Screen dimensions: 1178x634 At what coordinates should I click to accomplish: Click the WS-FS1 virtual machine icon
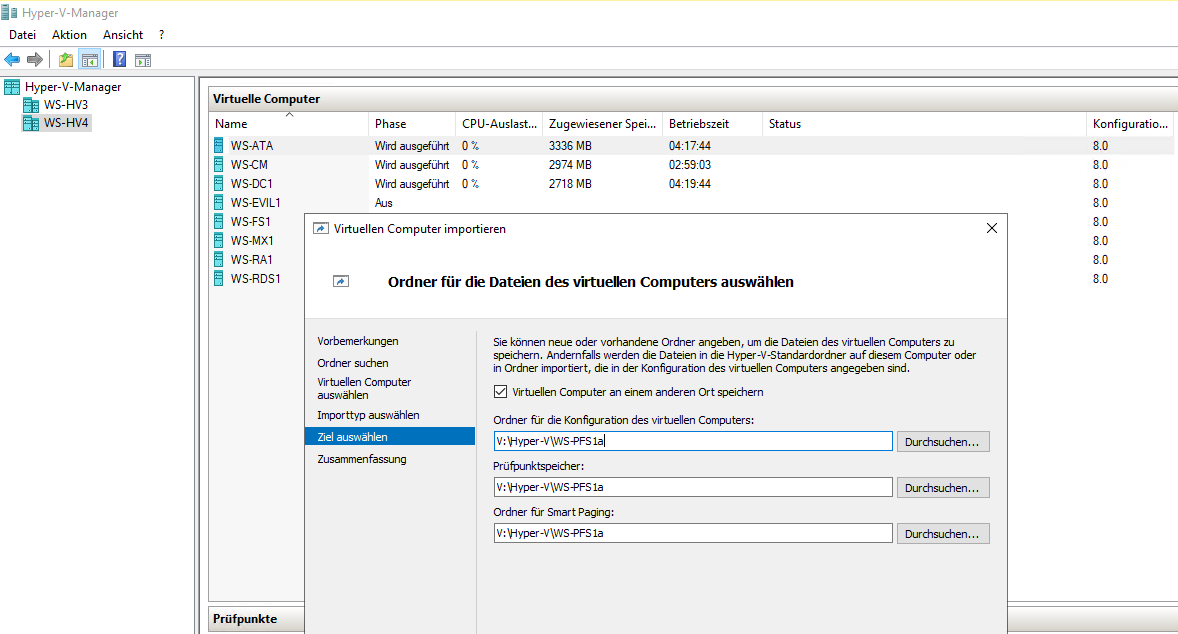tap(219, 222)
